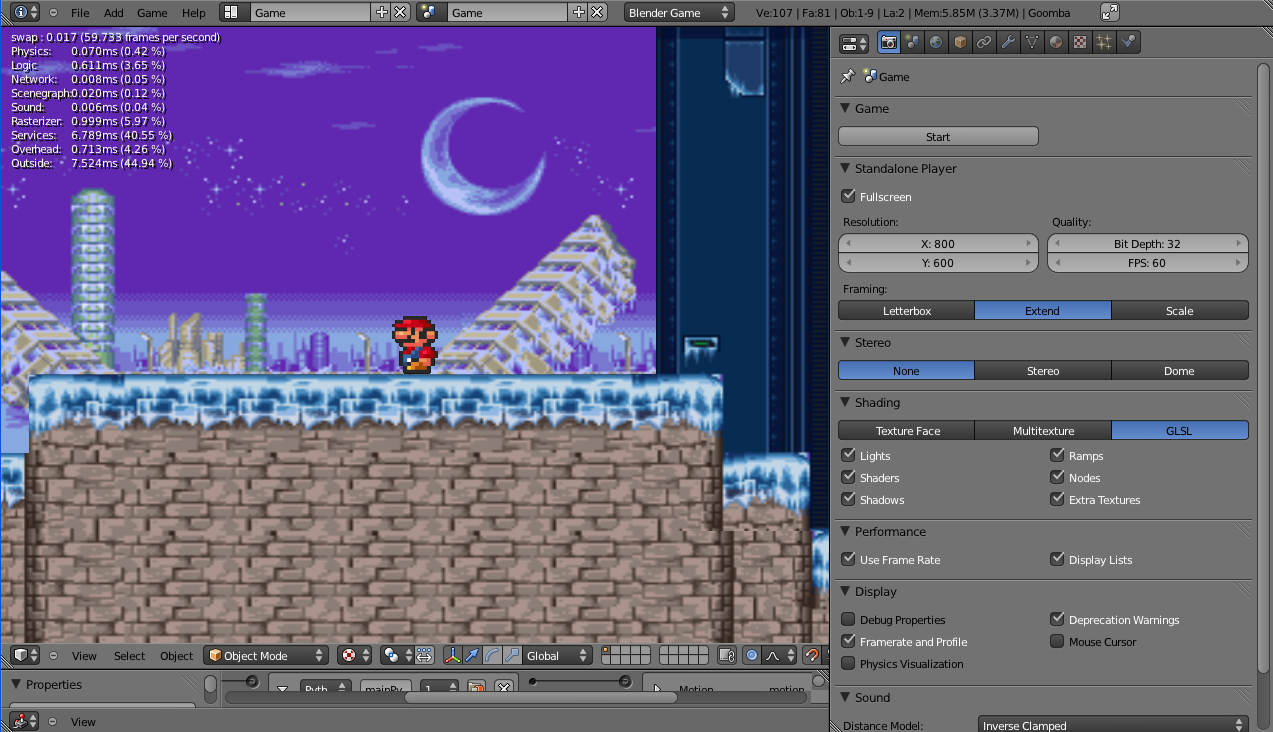
Task: Open the Render properties tab (camera icon)
Action: pyautogui.click(x=888, y=42)
